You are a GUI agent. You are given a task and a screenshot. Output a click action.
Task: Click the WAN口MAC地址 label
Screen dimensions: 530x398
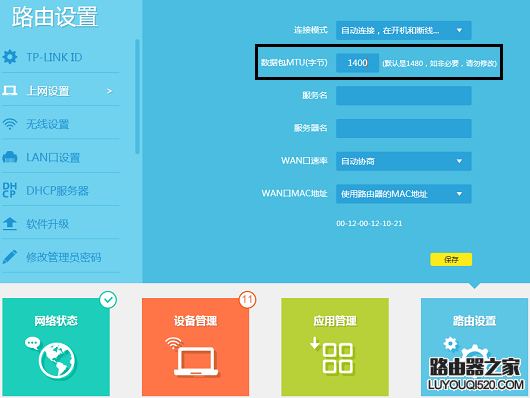pos(294,193)
